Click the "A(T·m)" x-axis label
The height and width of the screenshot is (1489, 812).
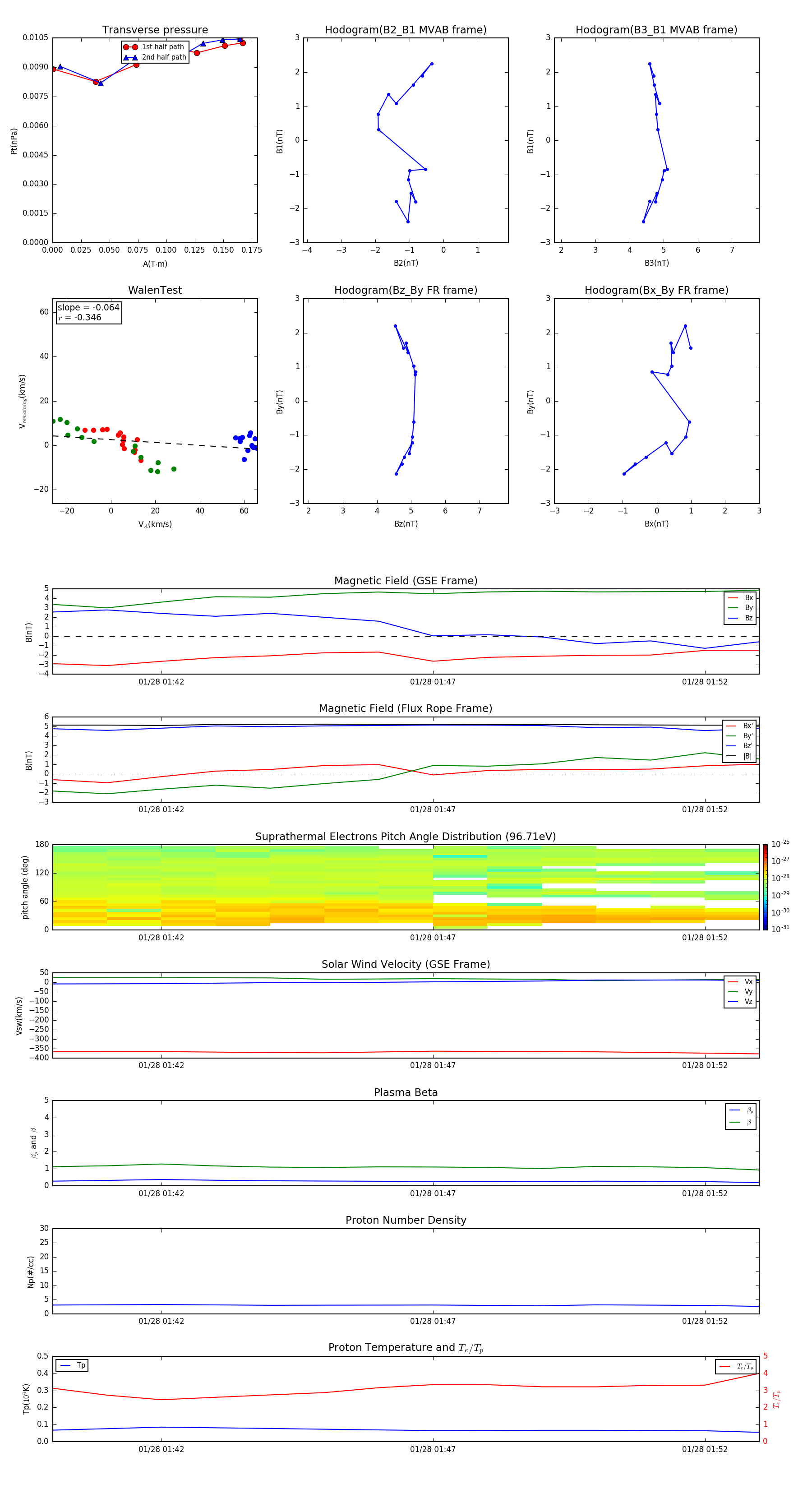[x=155, y=264]
